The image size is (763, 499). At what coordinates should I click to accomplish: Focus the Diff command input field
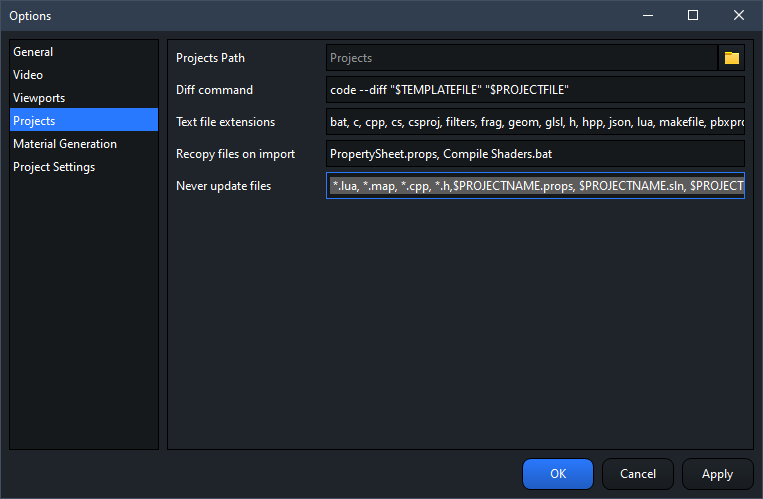[x=535, y=90]
